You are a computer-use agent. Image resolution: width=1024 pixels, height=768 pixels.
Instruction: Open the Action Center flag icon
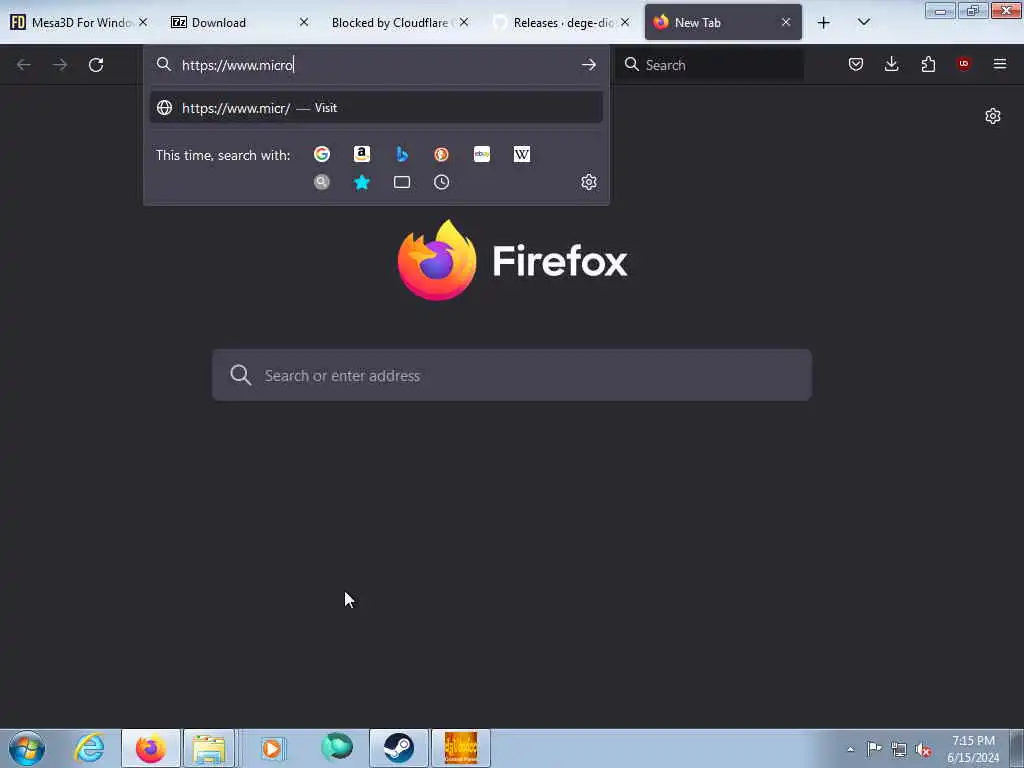pyautogui.click(x=874, y=748)
